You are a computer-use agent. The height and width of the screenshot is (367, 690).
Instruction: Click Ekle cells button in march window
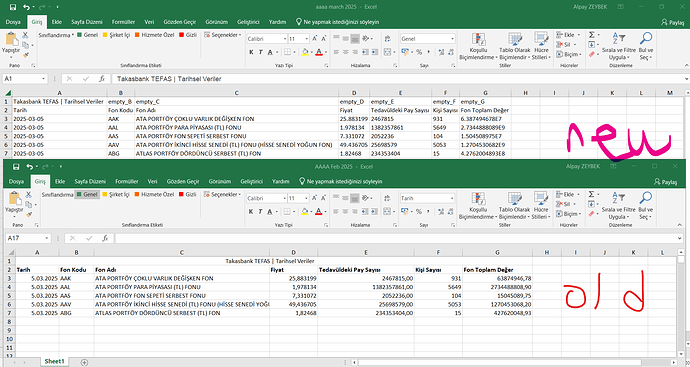568,35
